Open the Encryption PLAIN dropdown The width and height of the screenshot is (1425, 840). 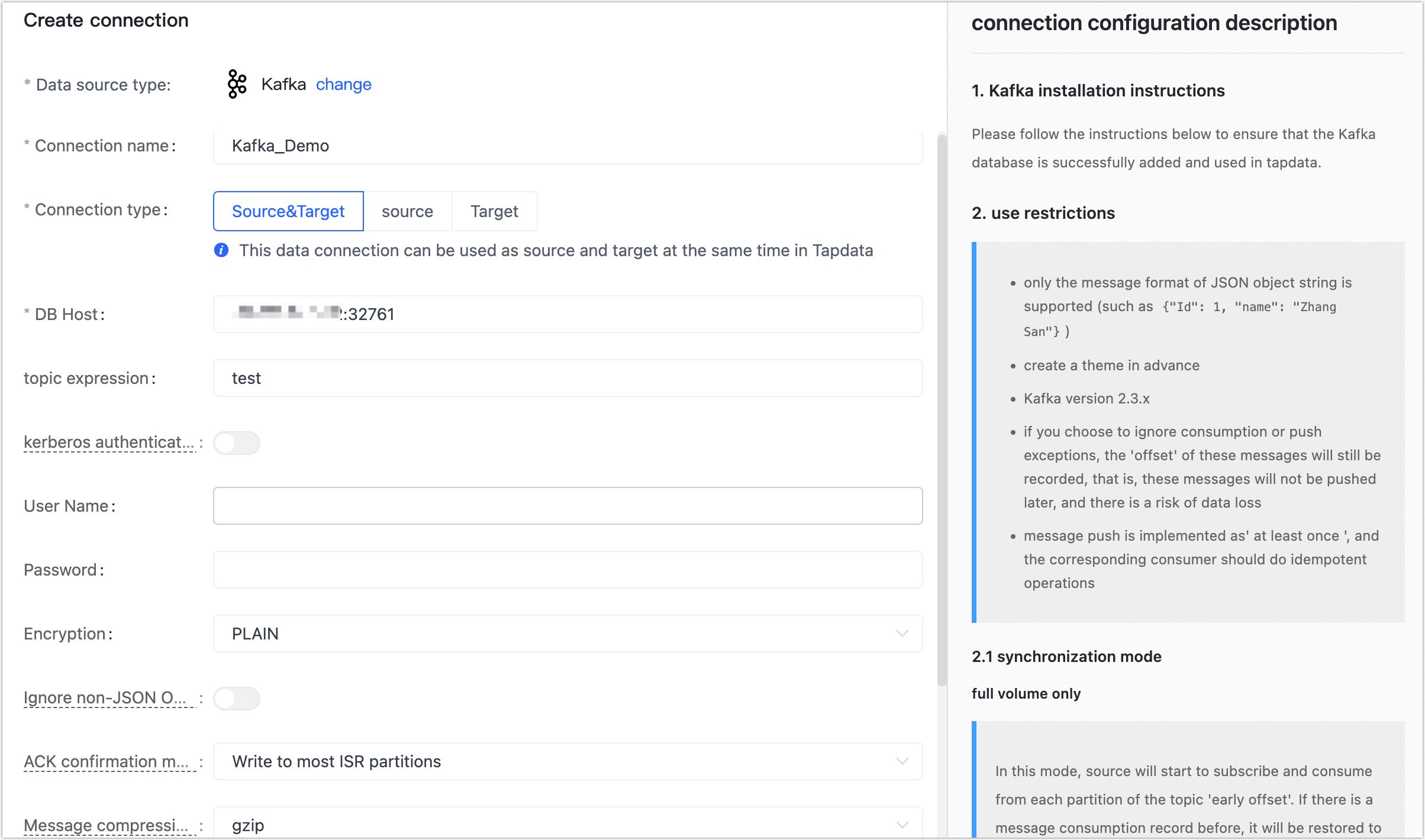click(556, 634)
